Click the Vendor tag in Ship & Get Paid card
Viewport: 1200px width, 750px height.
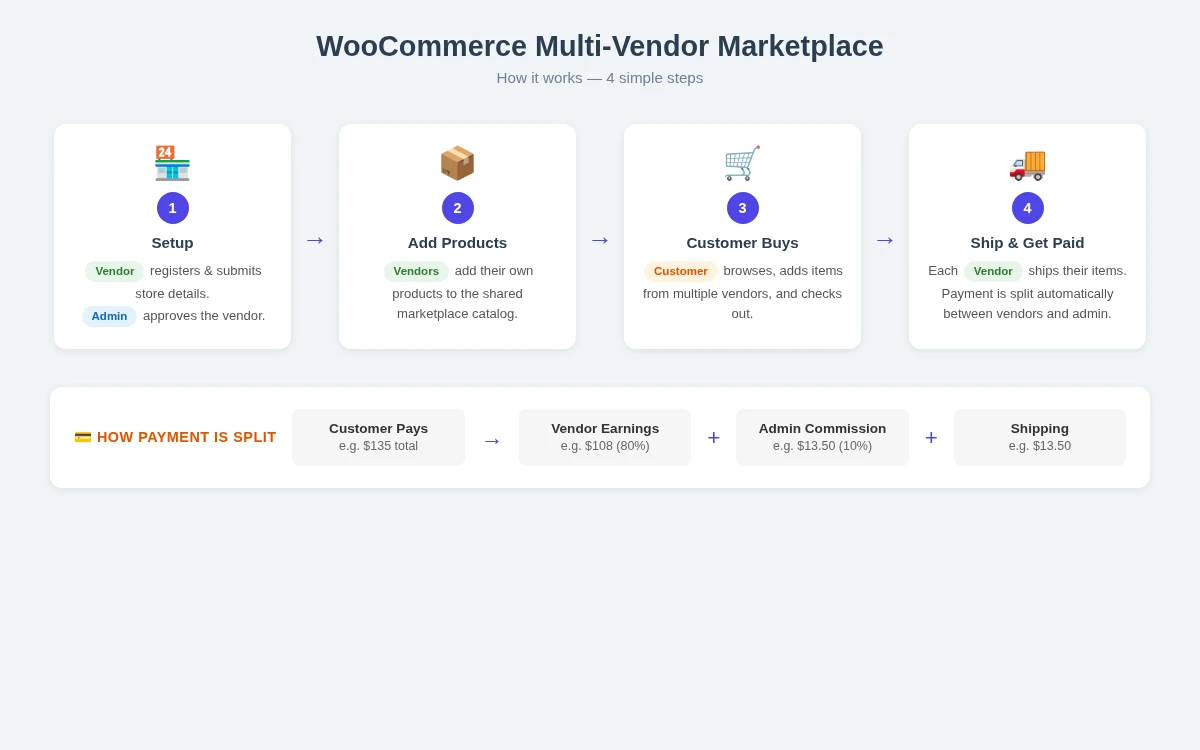coord(993,271)
